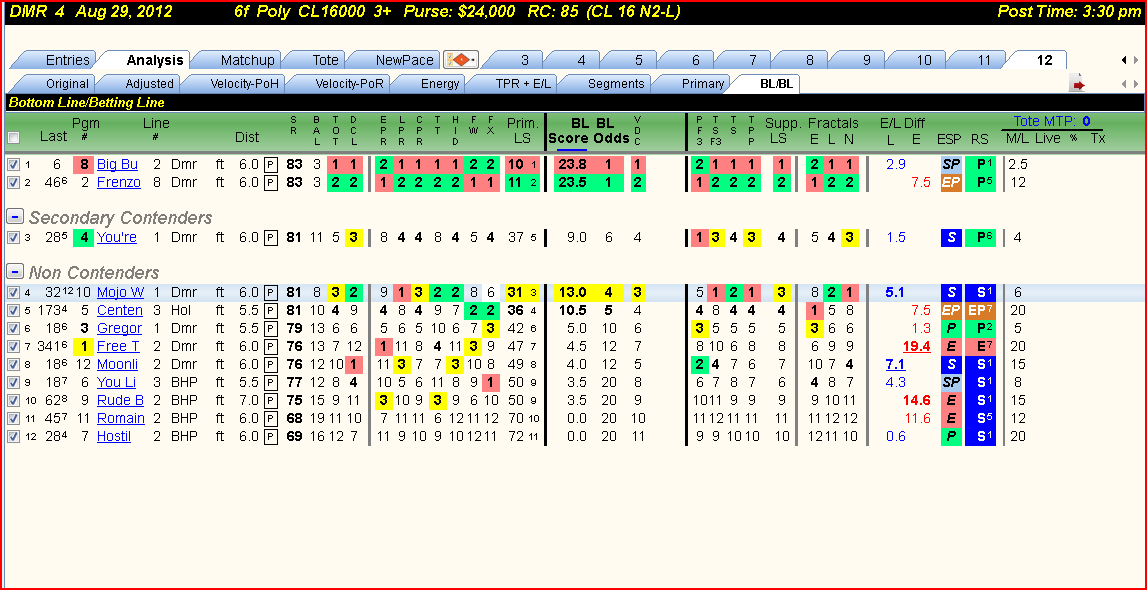Viewport: 1147px width, 590px height.
Task: Click the P surface box in Big Bu row
Action: 271,164
